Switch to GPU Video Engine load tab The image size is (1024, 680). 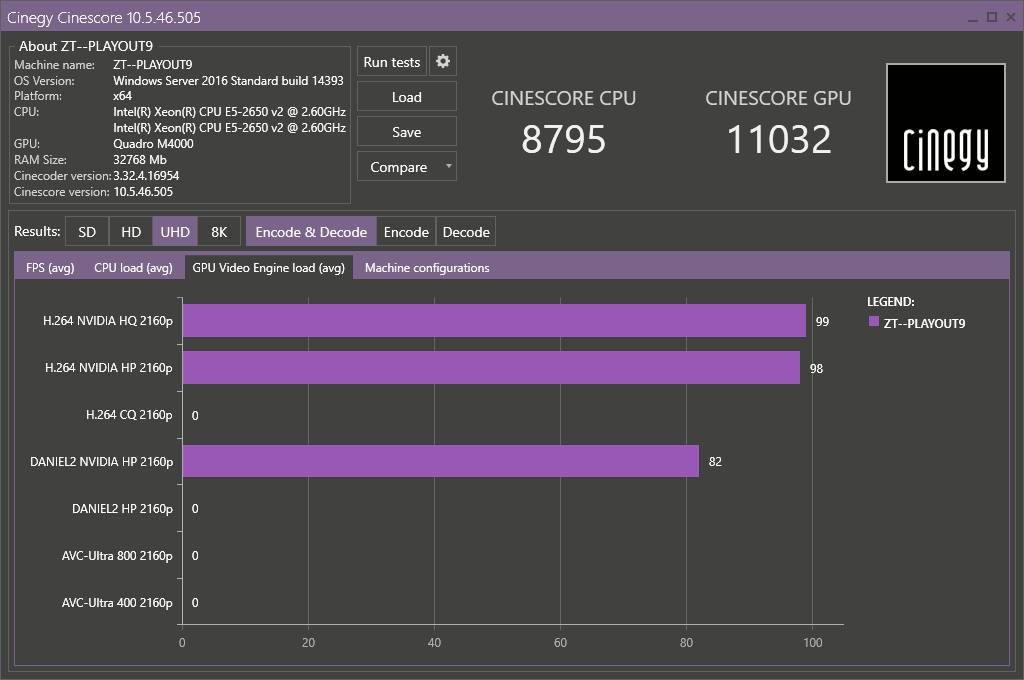[x=268, y=268]
